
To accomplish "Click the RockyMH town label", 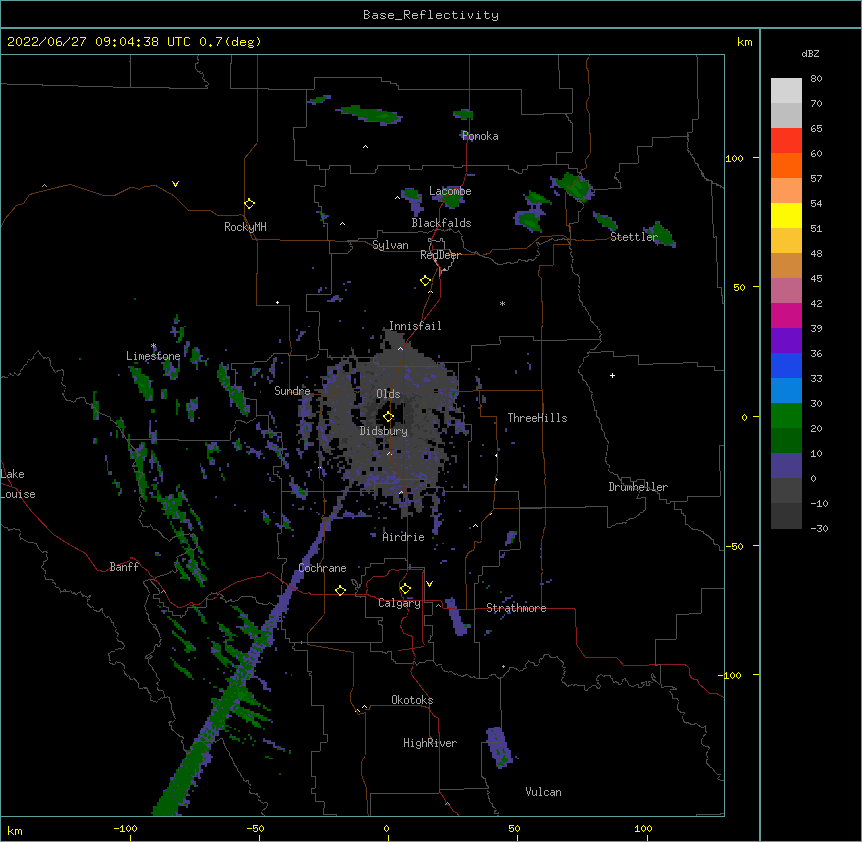I will click(245, 227).
